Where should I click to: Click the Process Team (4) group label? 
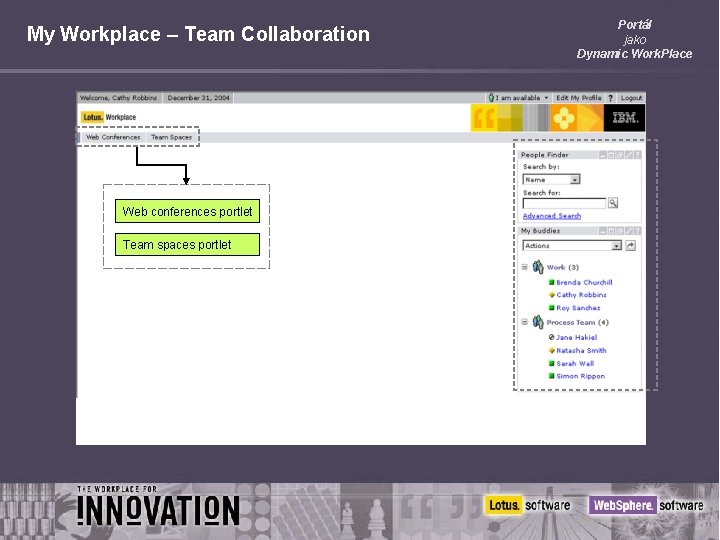577,322
